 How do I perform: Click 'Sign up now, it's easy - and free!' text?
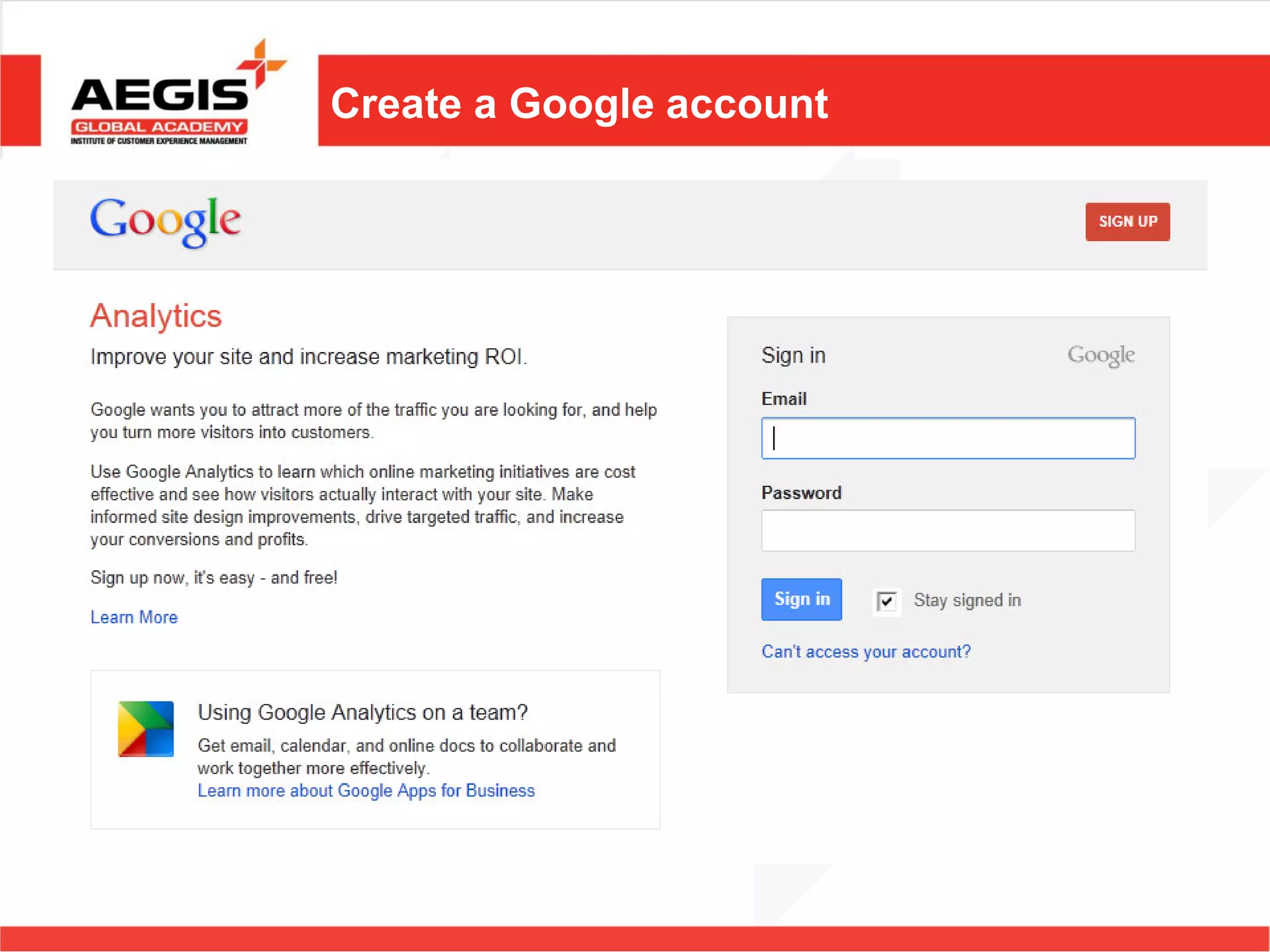coord(214,578)
